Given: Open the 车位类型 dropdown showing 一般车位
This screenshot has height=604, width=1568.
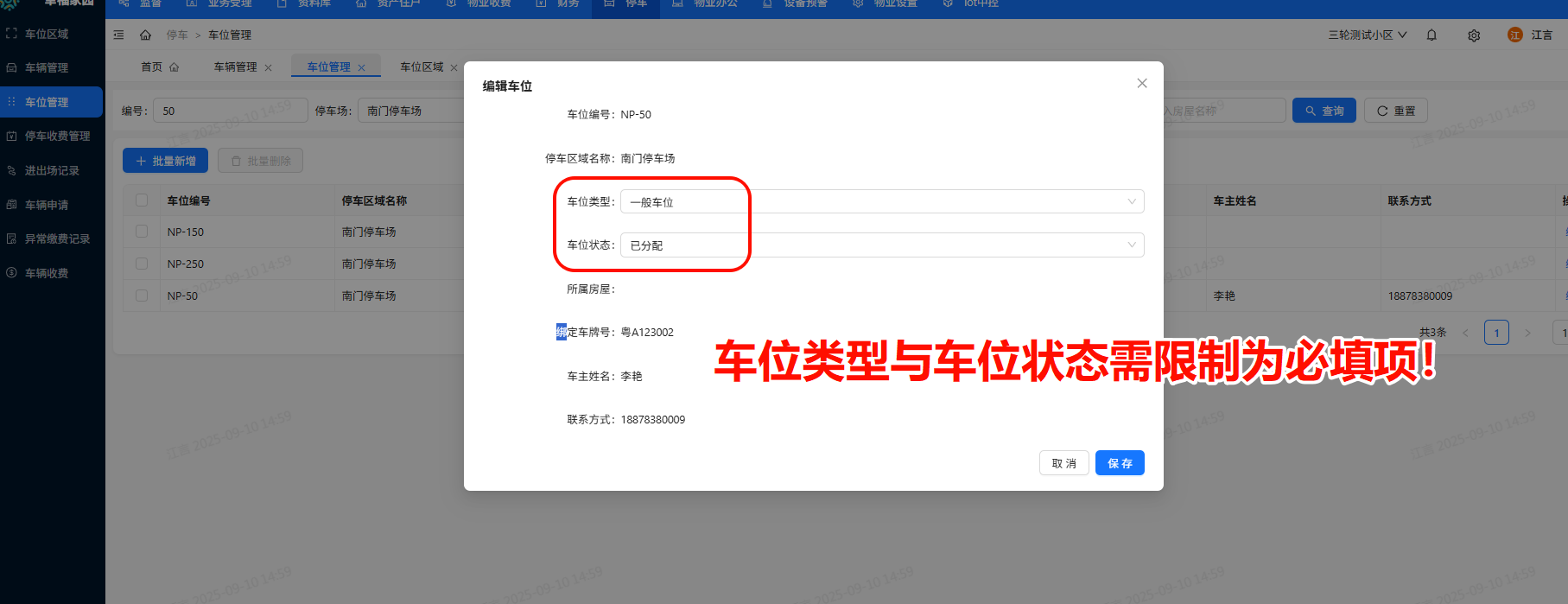Looking at the screenshot, I should pos(882,201).
